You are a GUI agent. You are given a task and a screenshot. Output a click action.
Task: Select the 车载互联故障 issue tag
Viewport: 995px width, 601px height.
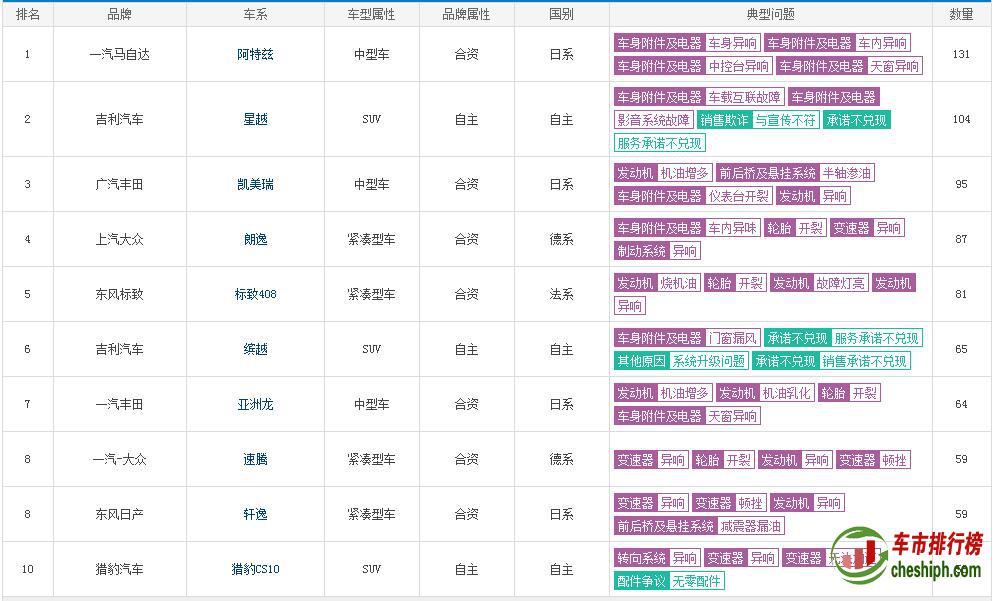pos(744,97)
